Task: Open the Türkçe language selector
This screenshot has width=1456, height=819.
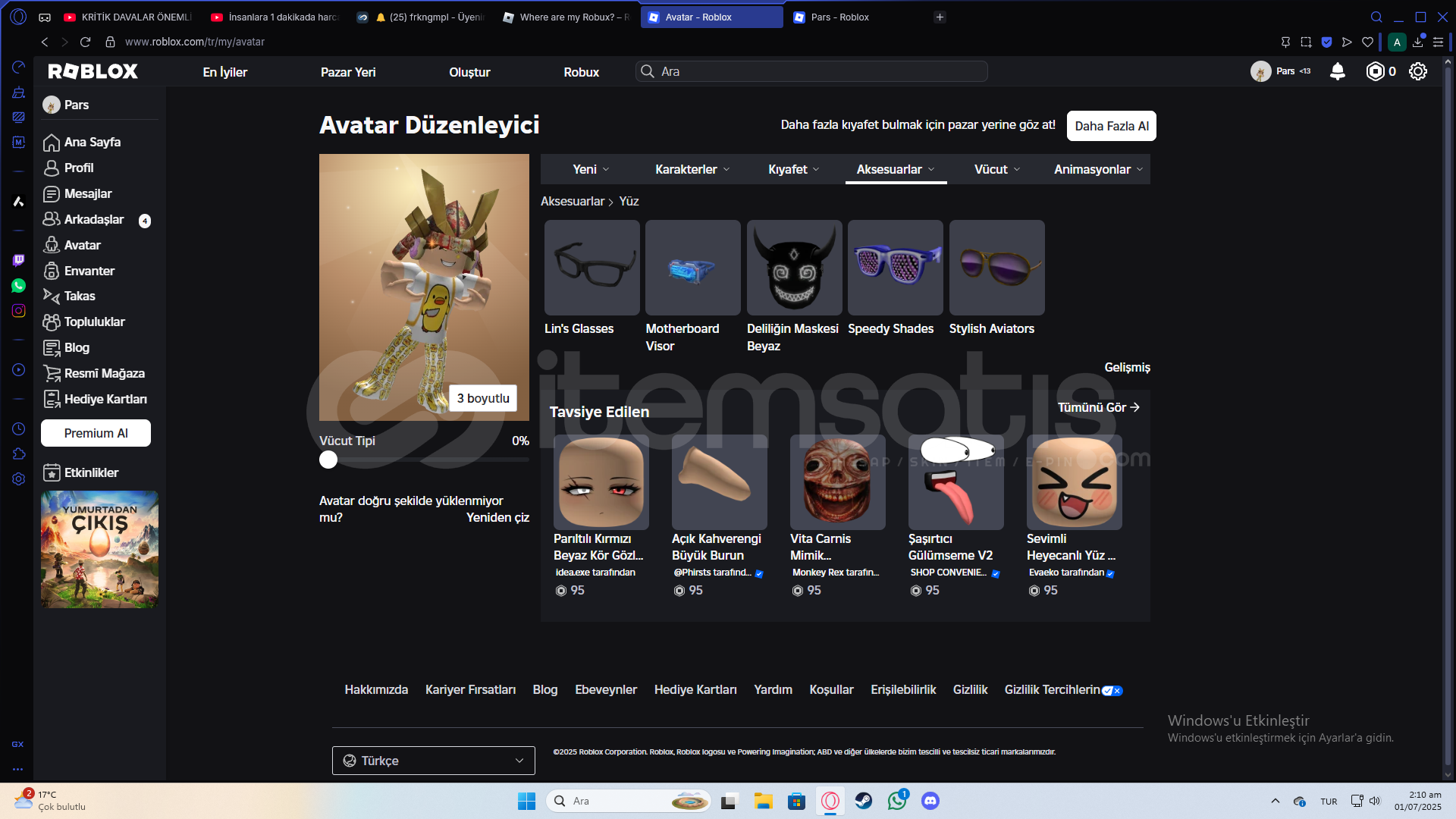Action: 434,761
